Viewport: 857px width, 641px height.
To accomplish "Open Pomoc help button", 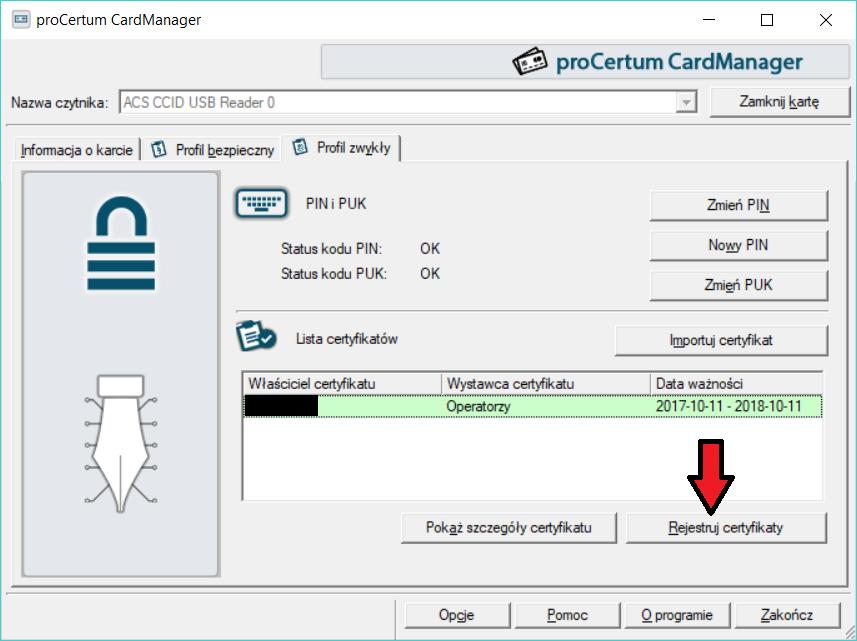I will (567, 615).
